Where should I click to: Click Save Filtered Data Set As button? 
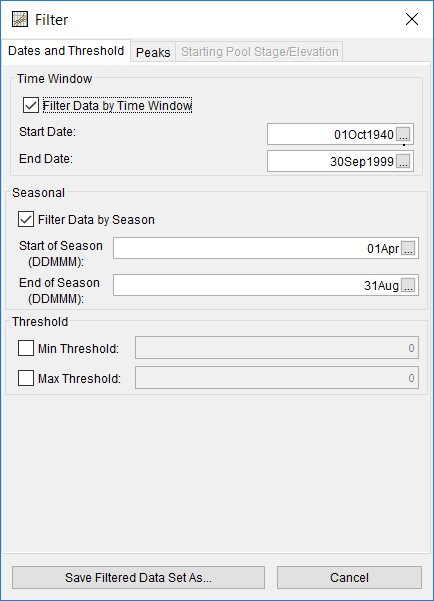[138, 577]
